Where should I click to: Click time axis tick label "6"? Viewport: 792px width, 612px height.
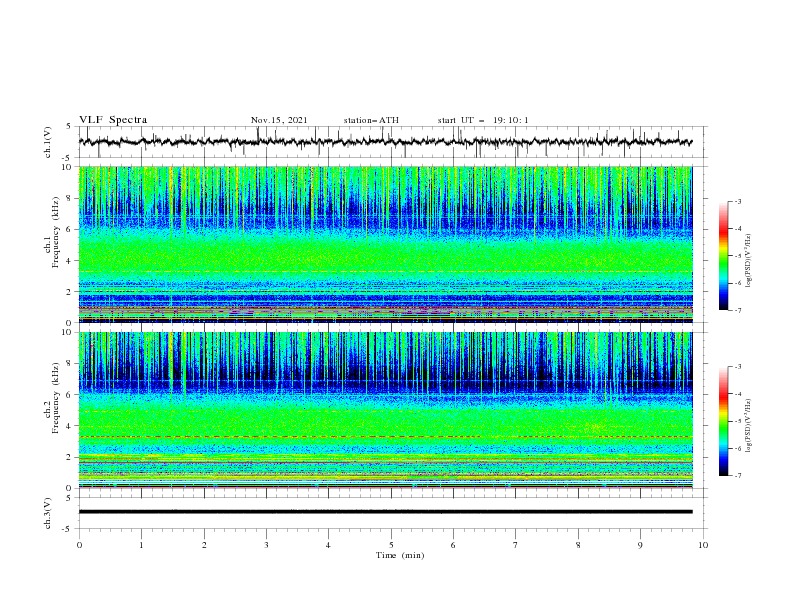pos(453,545)
